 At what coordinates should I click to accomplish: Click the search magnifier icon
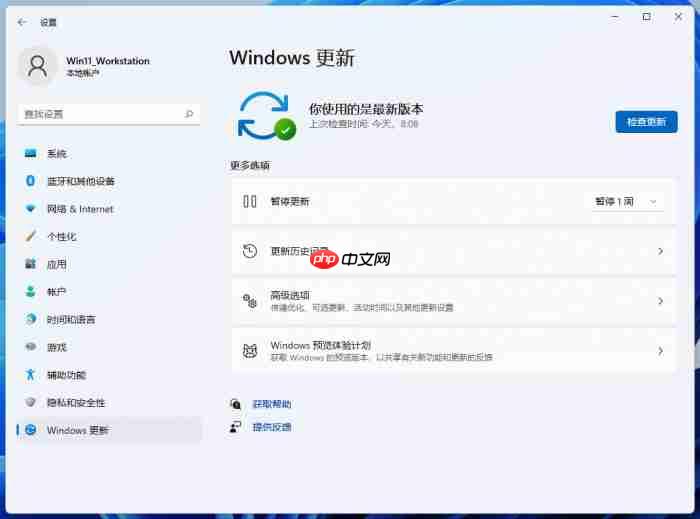(x=189, y=114)
